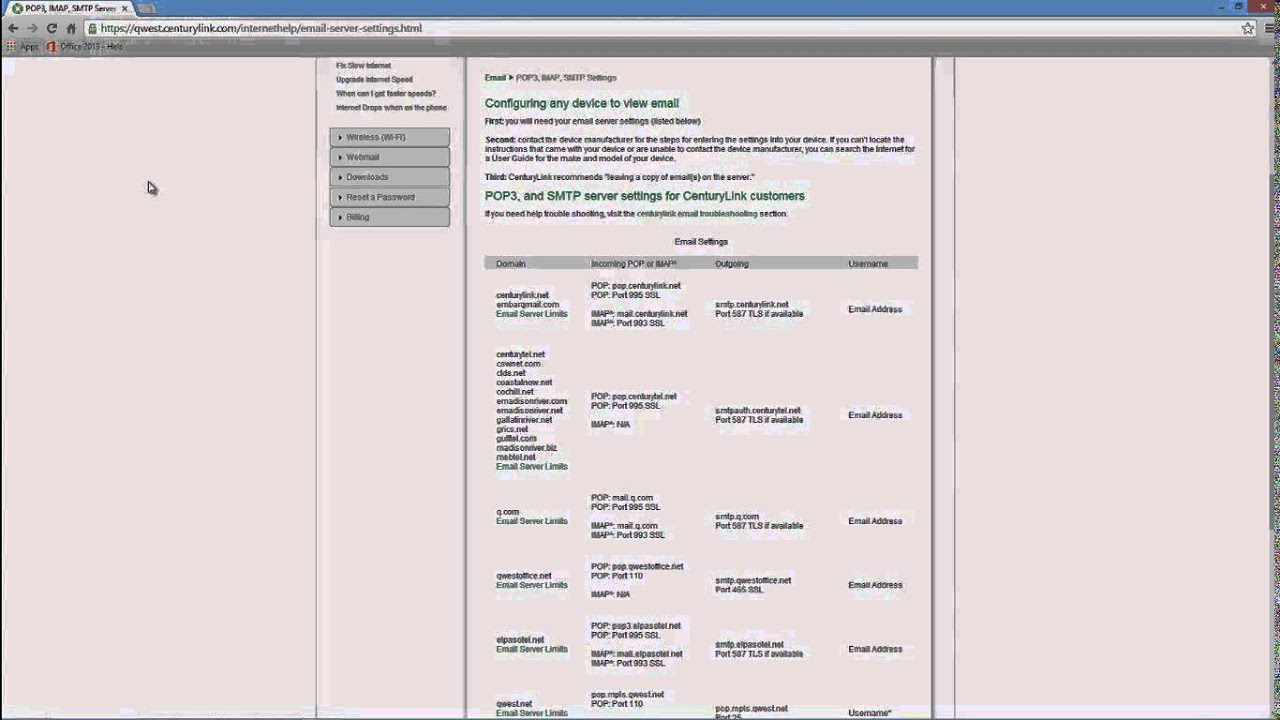Click the 'Incoming POP or IMAP*' column header
The height and width of the screenshot is (720, 1280).
(634, 264)
